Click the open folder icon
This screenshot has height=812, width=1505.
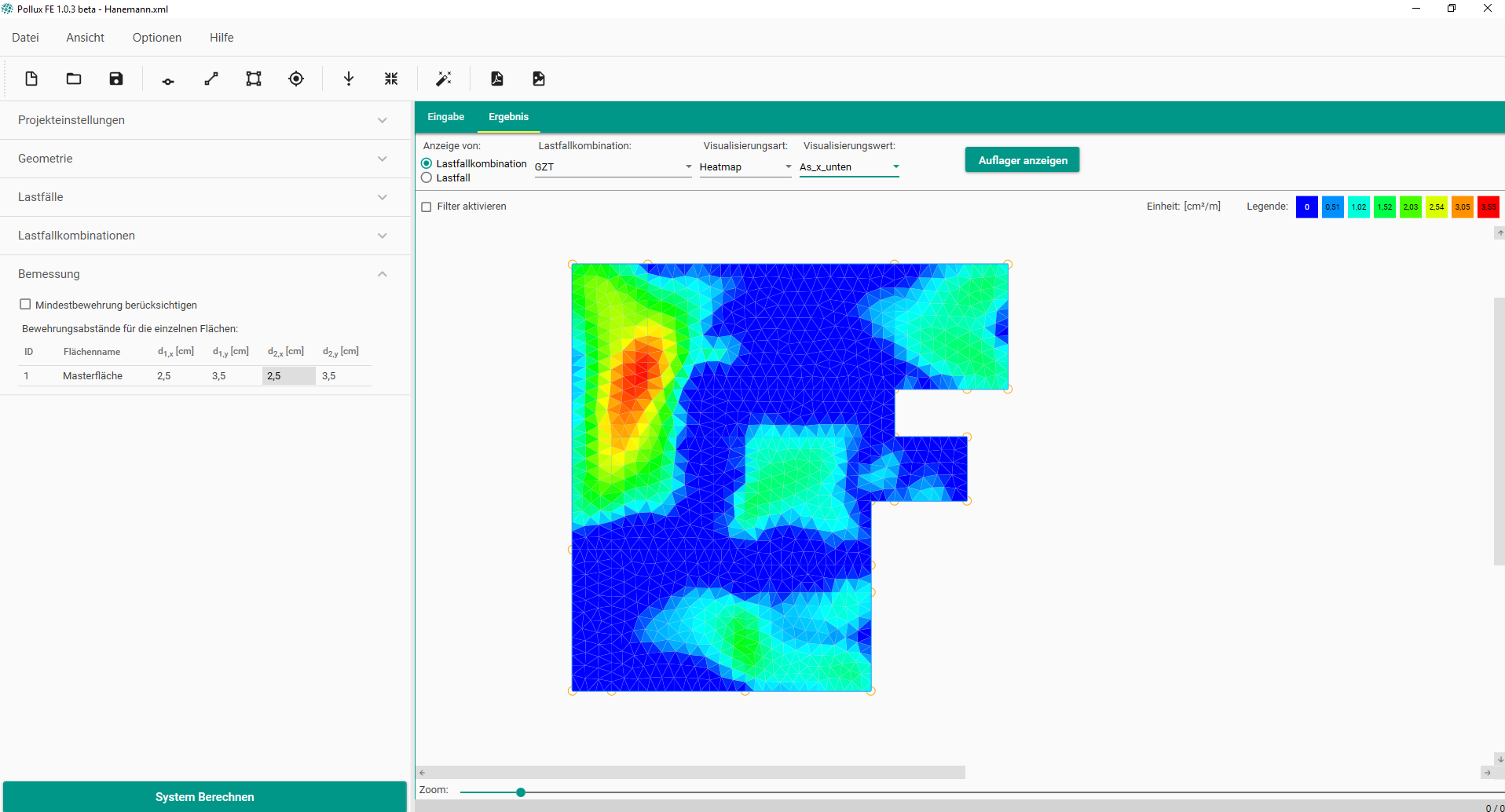click(74, 79)
